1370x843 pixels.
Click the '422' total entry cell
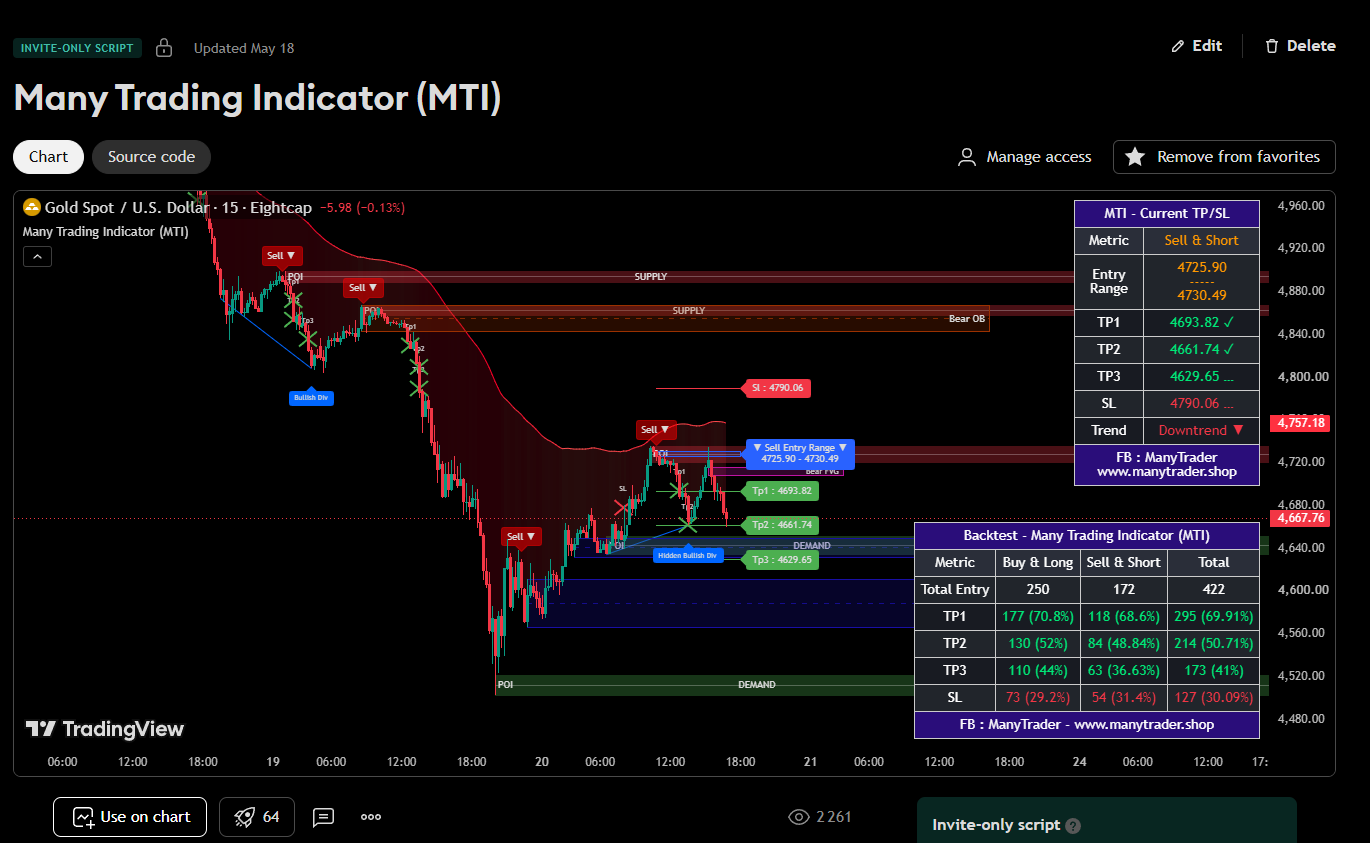(1214, 590)
